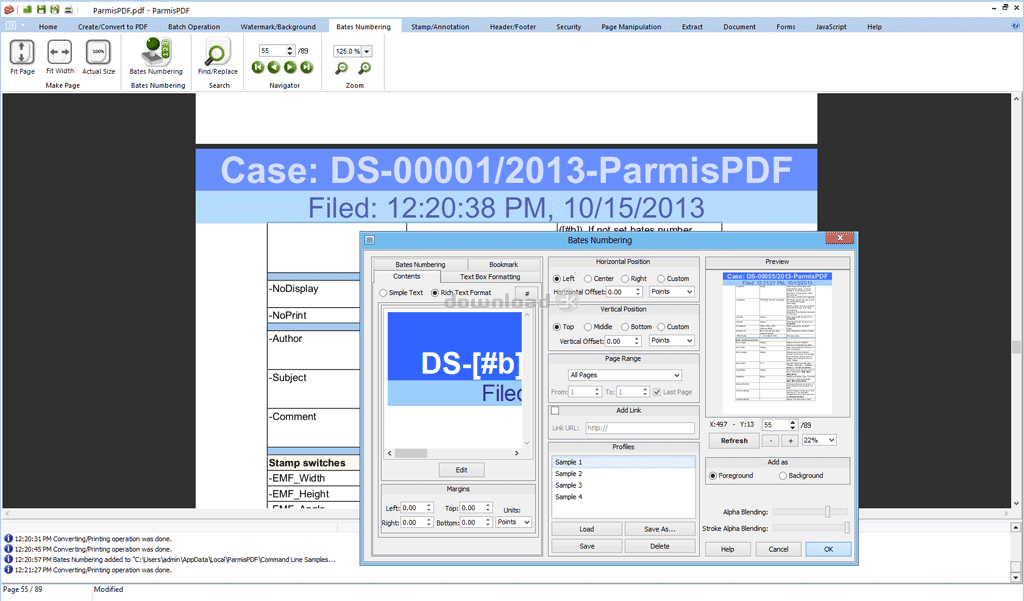Open the 22% preview zoom dropdown

(820, 440)
